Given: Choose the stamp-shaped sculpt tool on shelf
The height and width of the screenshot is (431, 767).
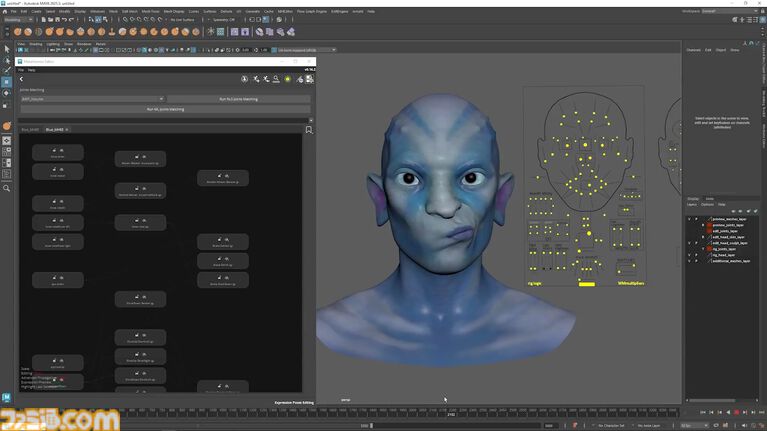Looking at the screenshot, I should tap(112, 32).
